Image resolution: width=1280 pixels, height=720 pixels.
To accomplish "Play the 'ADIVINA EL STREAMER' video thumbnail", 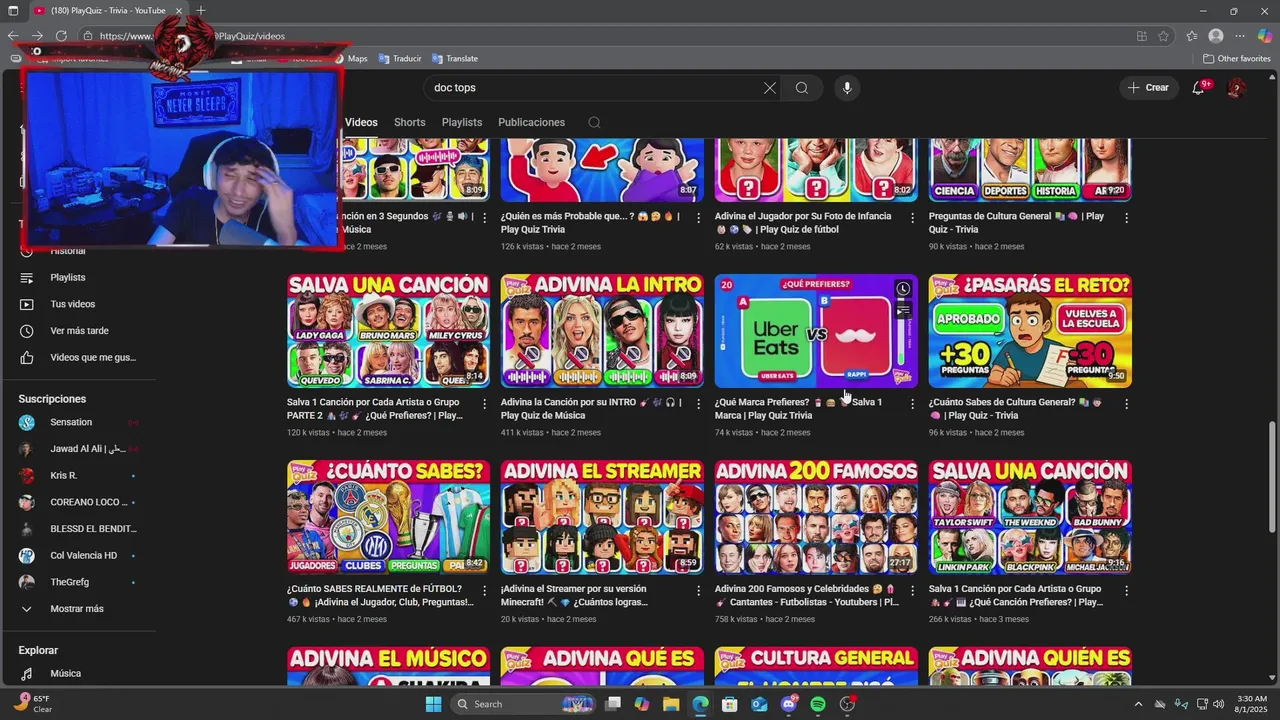I will pos(602,518).
